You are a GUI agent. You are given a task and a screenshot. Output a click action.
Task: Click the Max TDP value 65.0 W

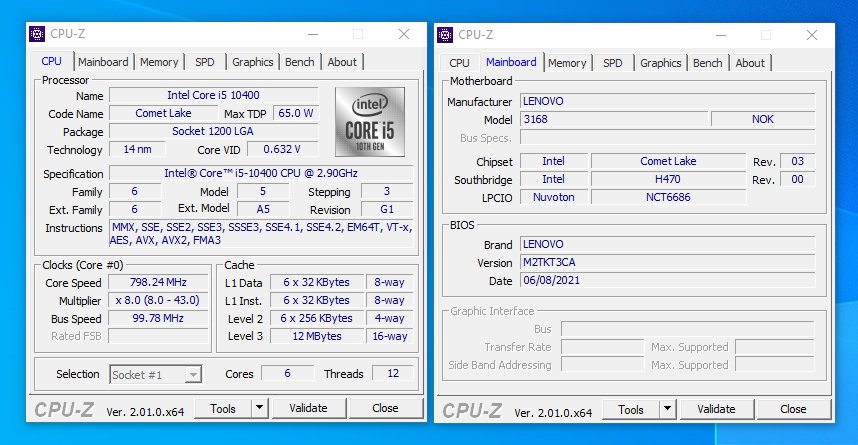click(x=295, y=113)
